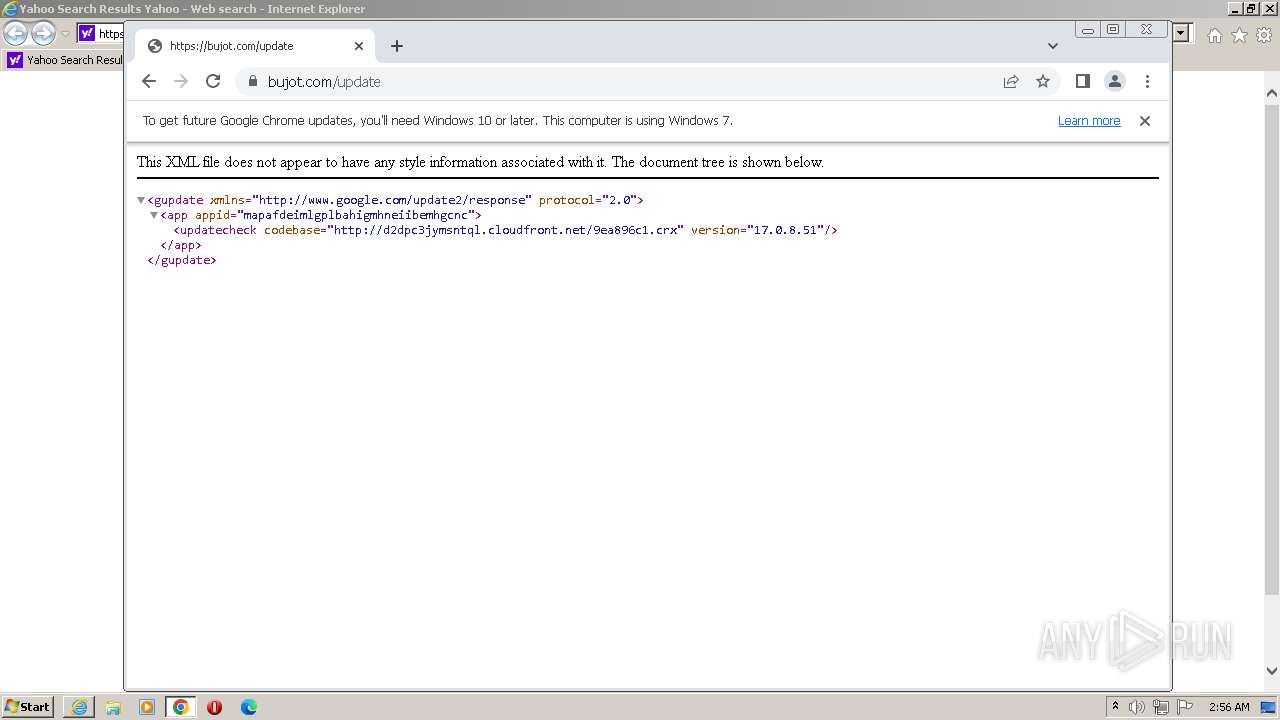Show hidden system tray icons
The height and width of the screenshot is (720, 1280).
click(x=1116, y=707)
